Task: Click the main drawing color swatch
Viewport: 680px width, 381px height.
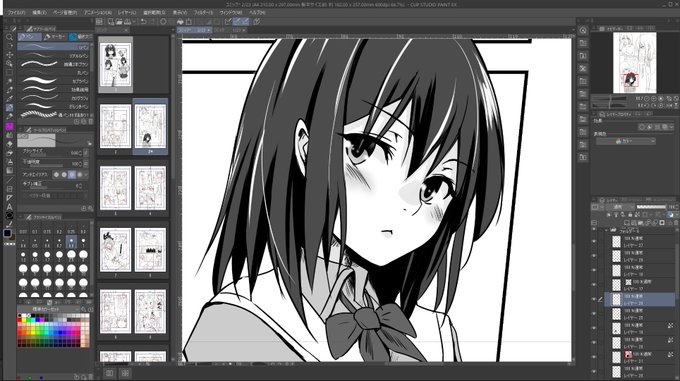Action: pos(7,233)
